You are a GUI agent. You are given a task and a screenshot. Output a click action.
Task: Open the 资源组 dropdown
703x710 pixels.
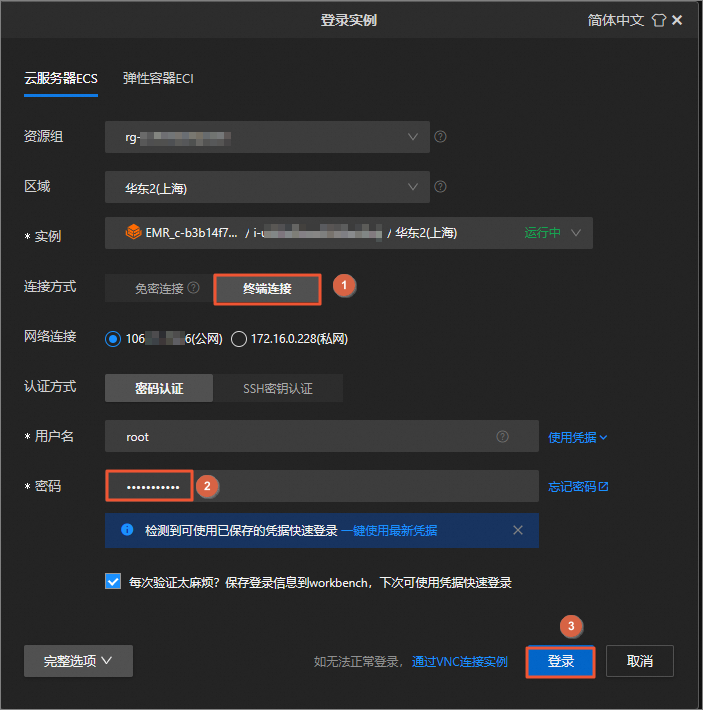coord(267,137)
